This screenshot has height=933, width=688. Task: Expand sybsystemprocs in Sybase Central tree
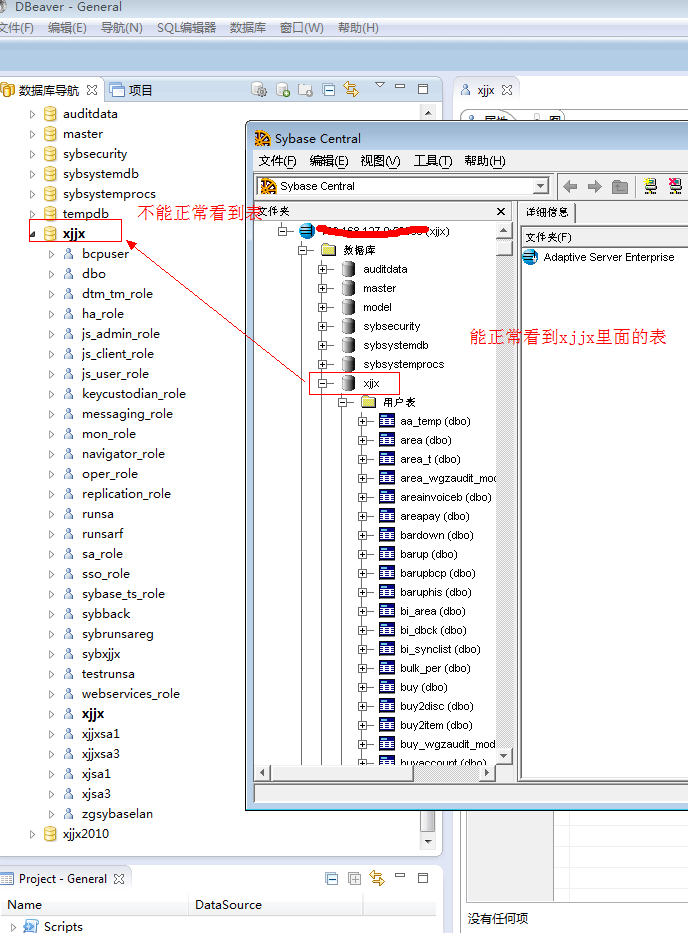[323, 364]
